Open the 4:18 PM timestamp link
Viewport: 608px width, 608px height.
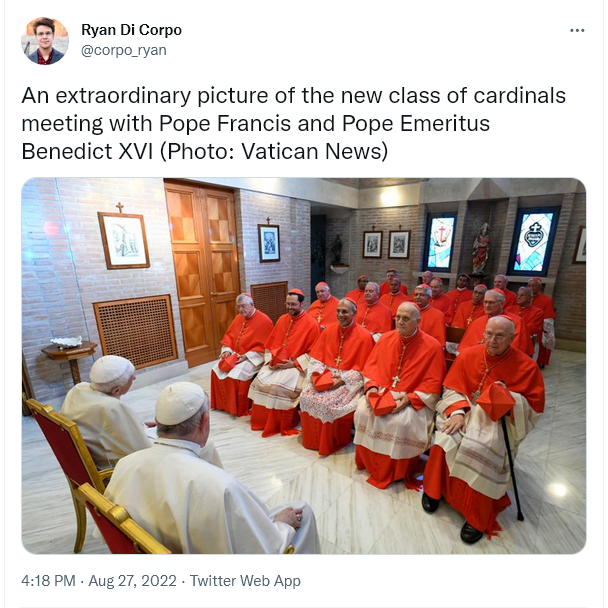48,580
